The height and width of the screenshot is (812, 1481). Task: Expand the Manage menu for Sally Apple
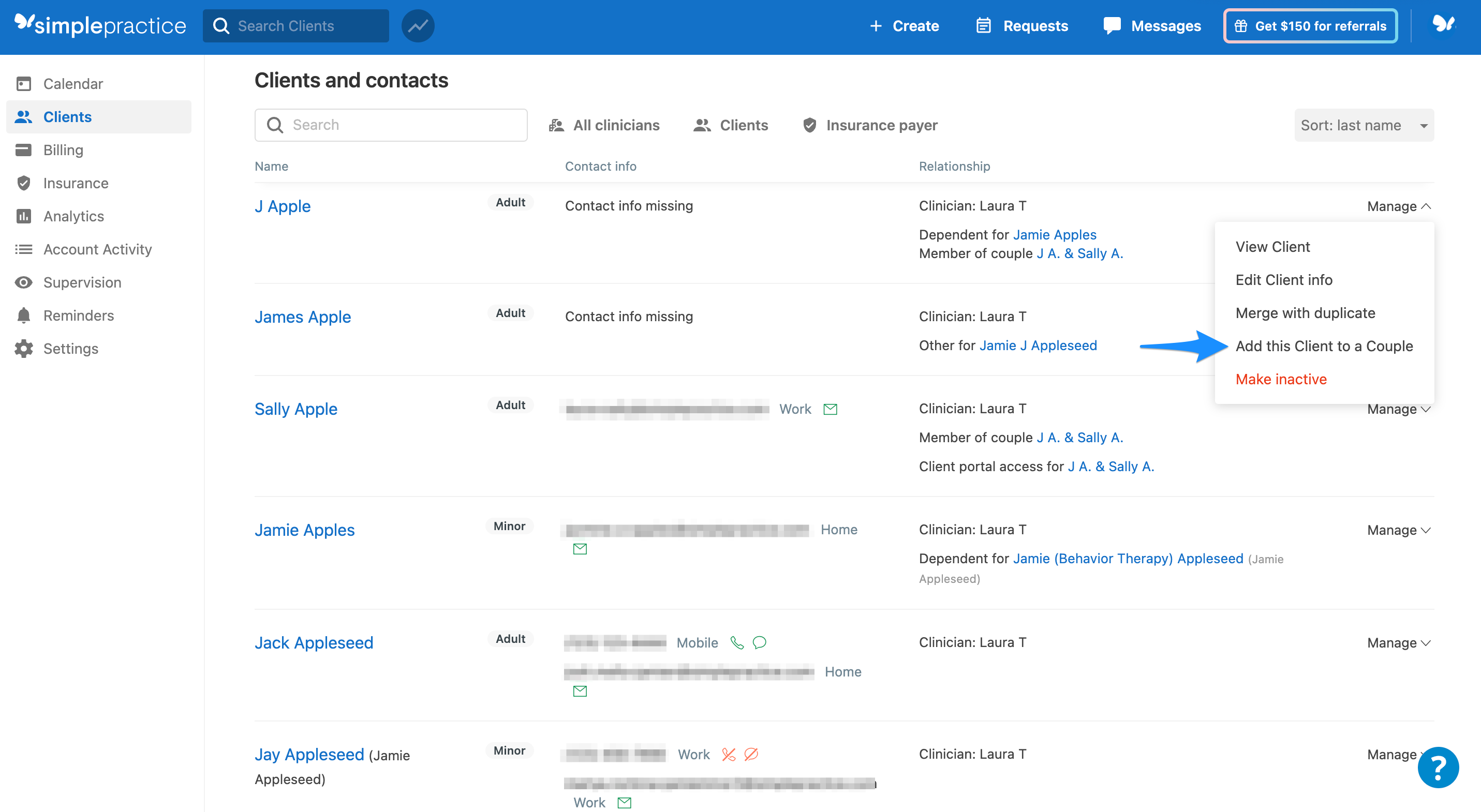(x=1398, y=409)
